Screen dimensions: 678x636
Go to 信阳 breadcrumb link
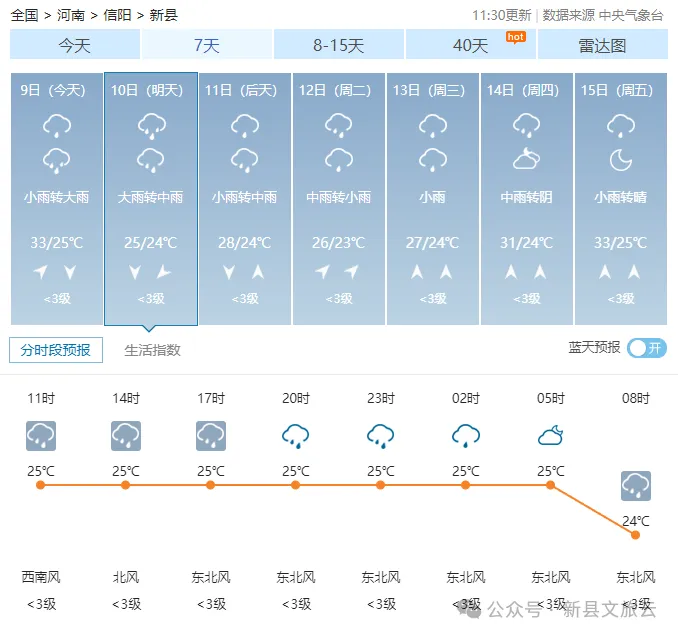pos(117,15)
